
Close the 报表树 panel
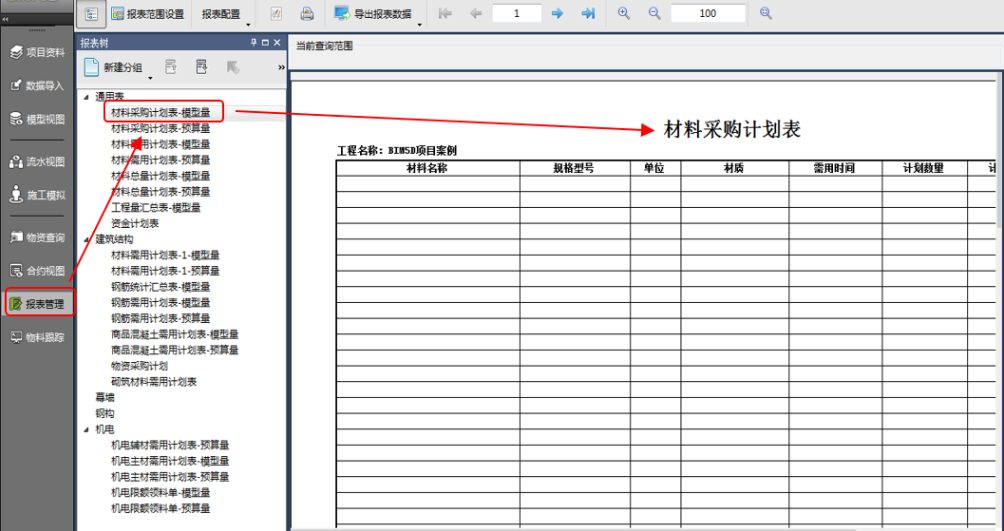(277, 42)
